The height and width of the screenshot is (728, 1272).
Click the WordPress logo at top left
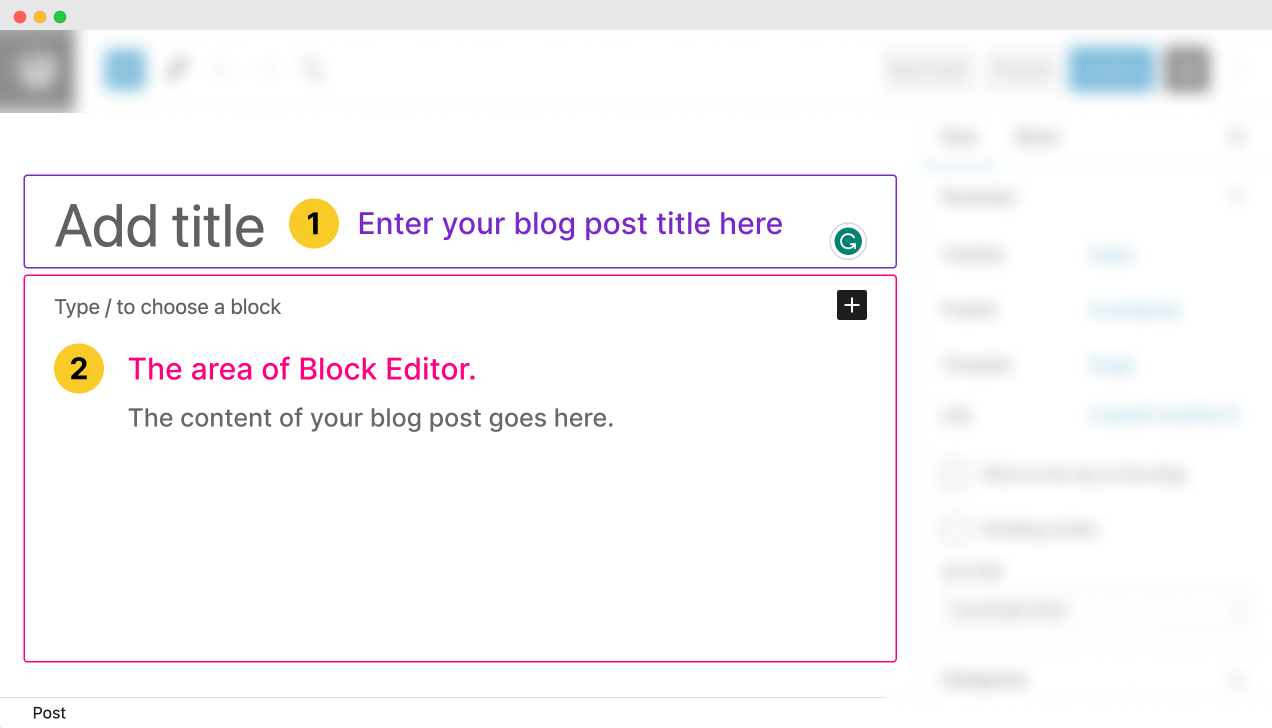(x=38, y=70)
